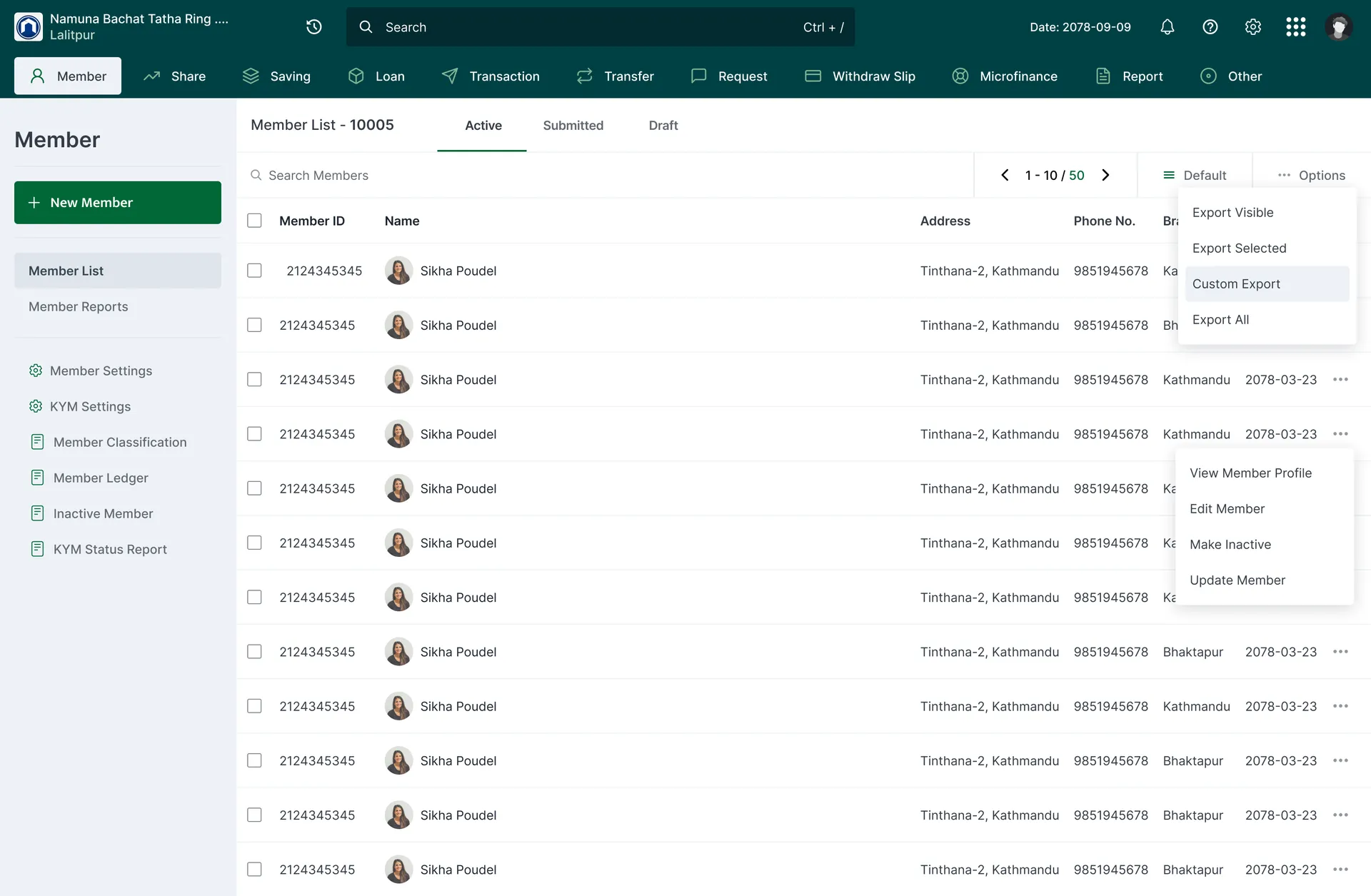Switch to the Active tab
The image size is (1371, 896).
point(483,126)
